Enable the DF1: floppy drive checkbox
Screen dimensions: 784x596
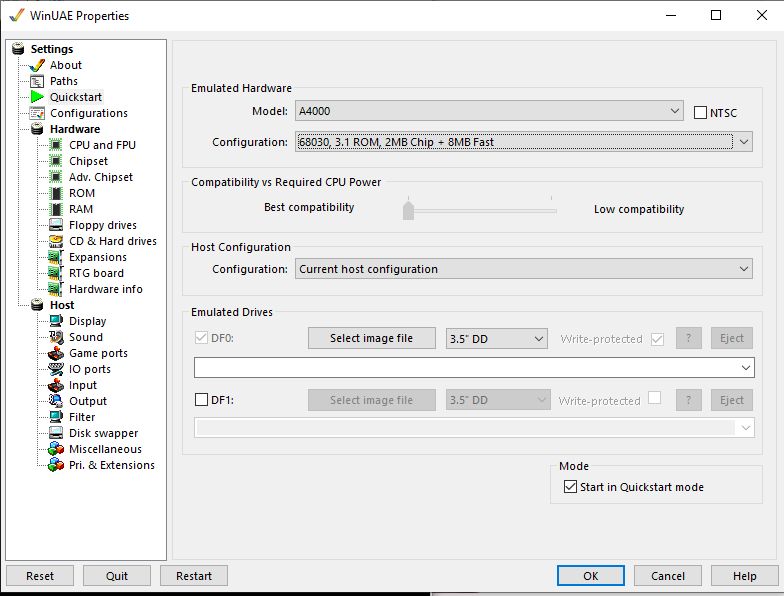tap(201, 400)
